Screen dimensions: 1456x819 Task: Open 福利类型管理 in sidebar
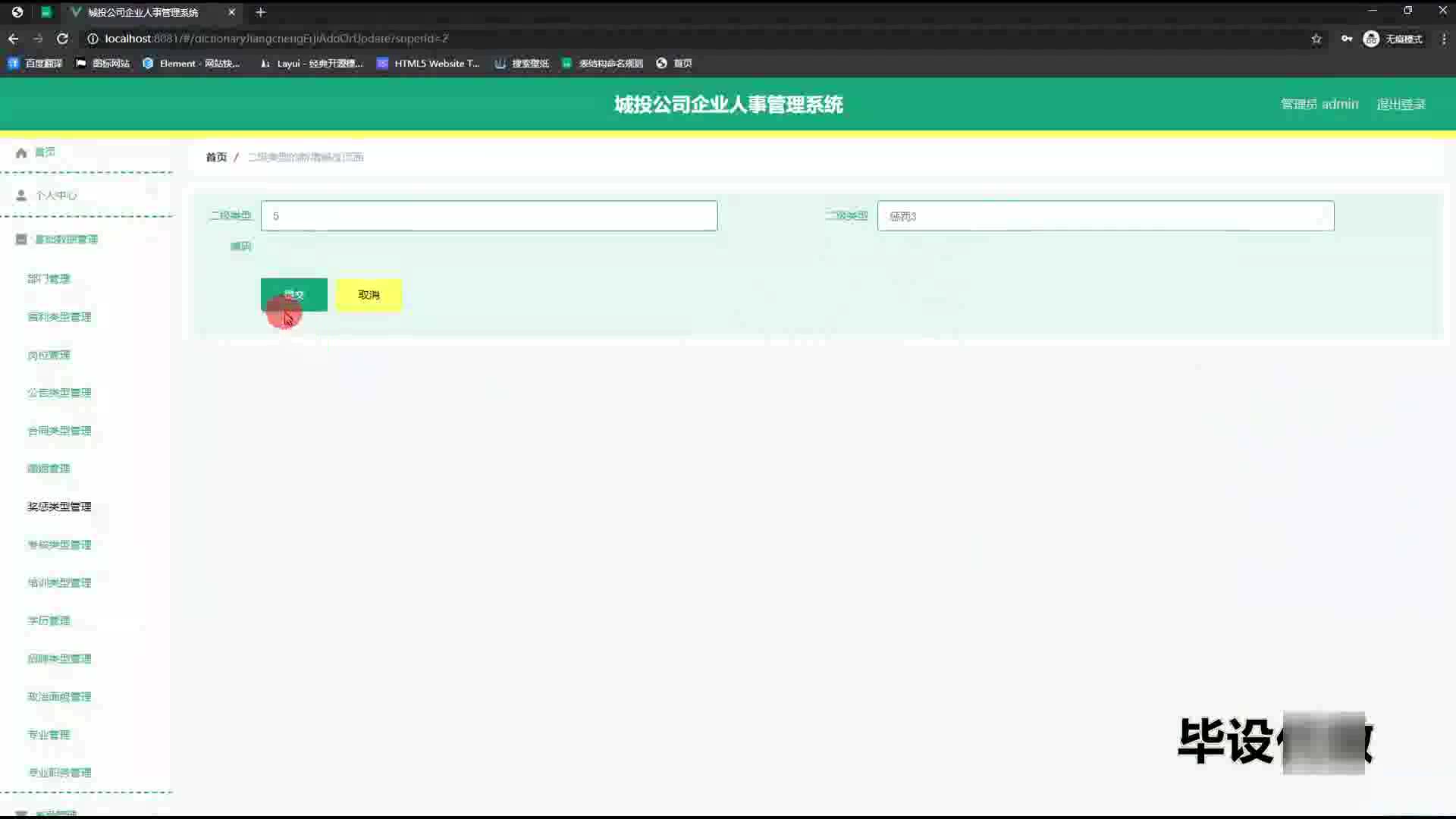click(59, 317)
